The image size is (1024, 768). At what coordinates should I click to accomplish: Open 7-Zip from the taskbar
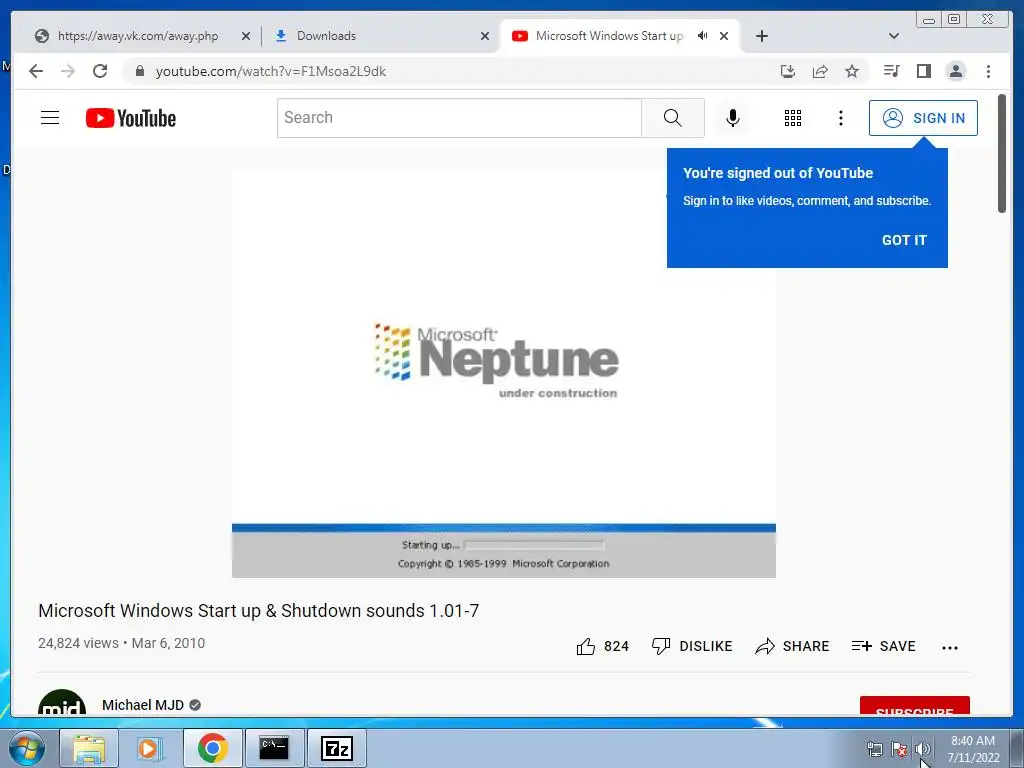click(336, 748)
